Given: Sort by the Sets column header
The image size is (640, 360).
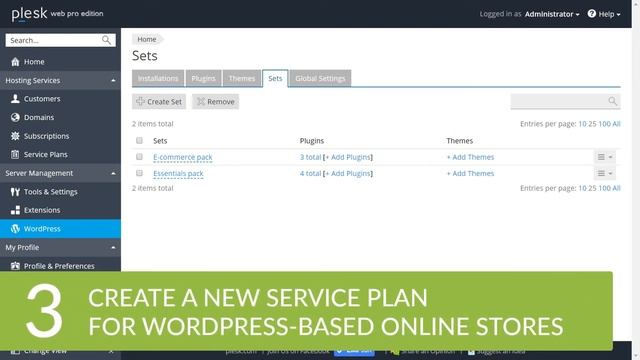Looking at the screenshot, I should [x=160, y=141].
